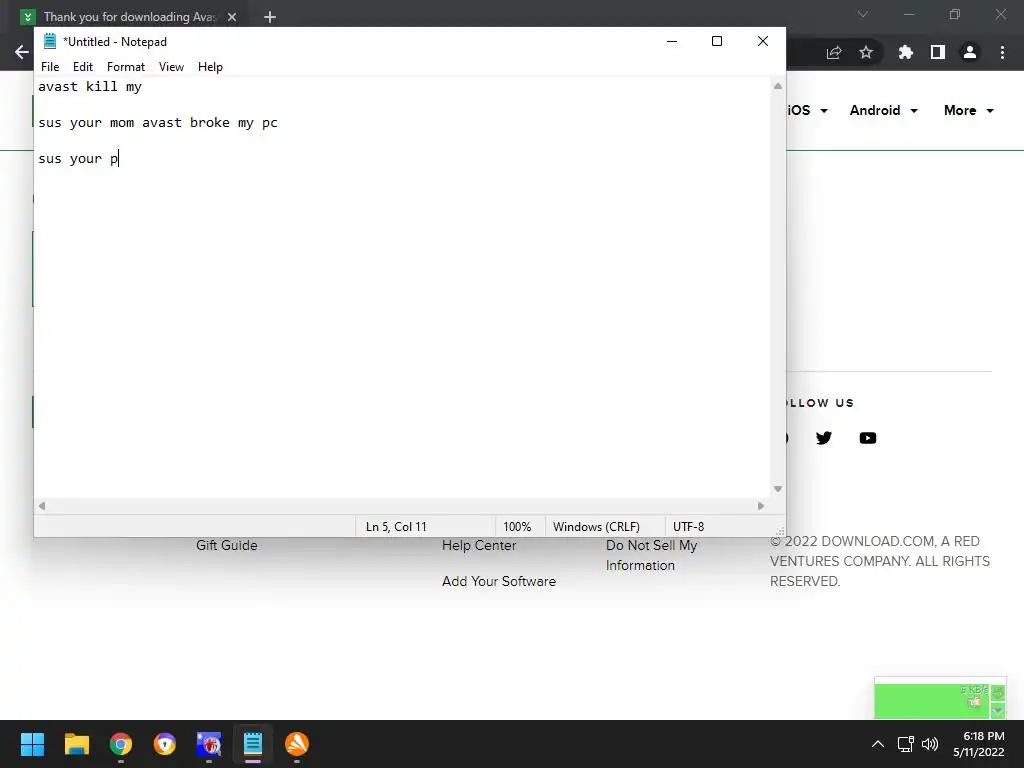Open the YouTube icon under Follow Us
Viewport: 1024px width, 768px height.
click(868, 438)
